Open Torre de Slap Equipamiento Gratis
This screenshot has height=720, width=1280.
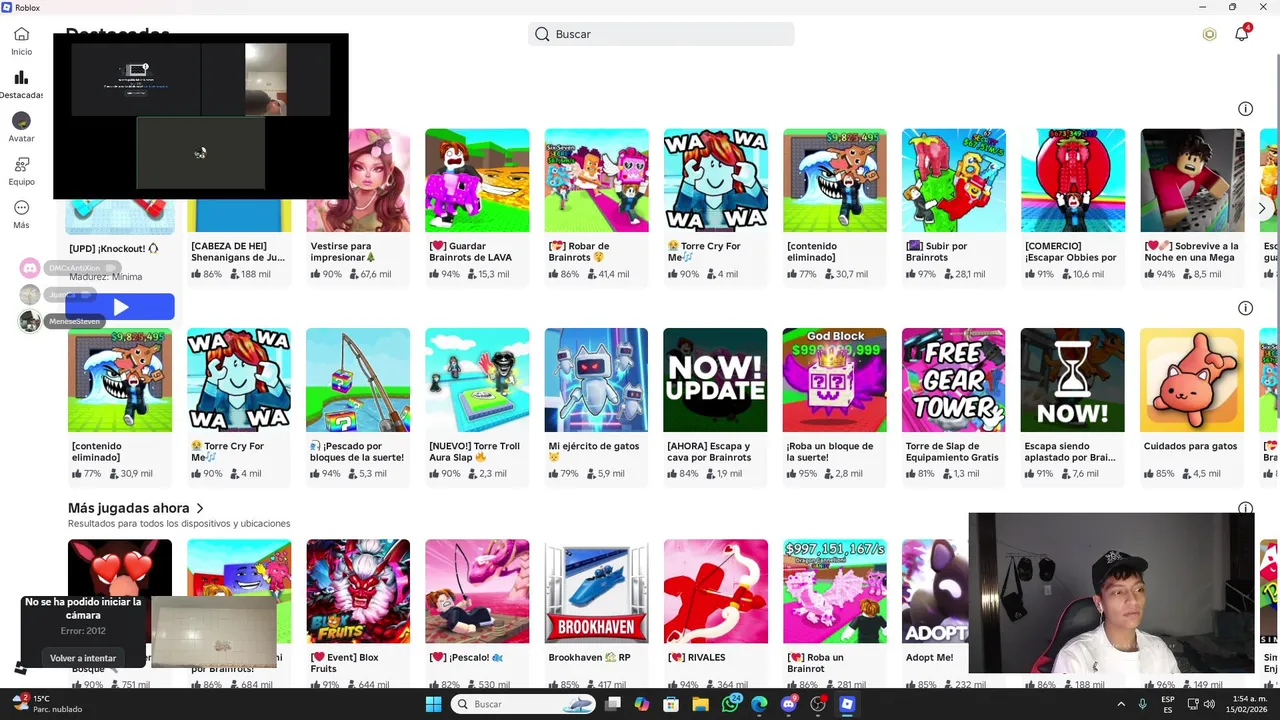954,406
